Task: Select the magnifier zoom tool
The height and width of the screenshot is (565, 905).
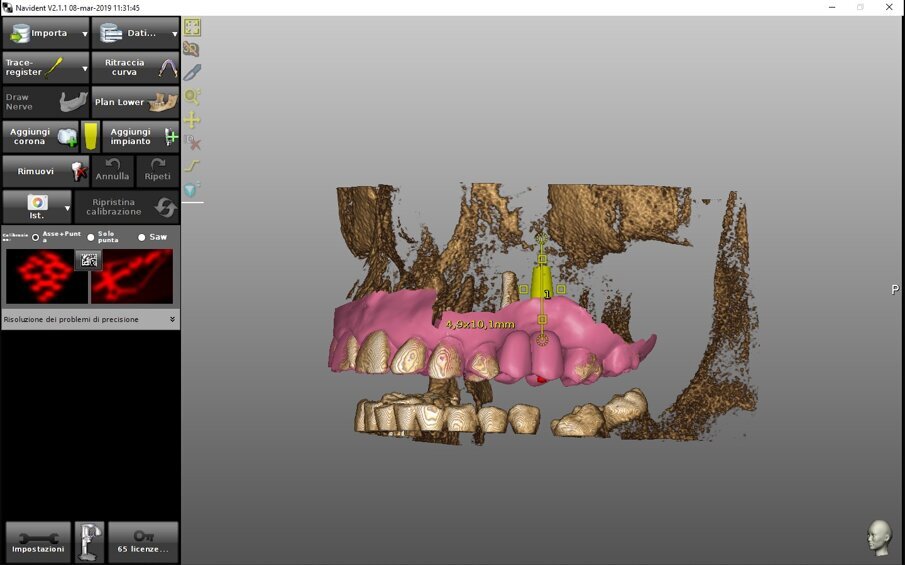Action: click(192, 96)
